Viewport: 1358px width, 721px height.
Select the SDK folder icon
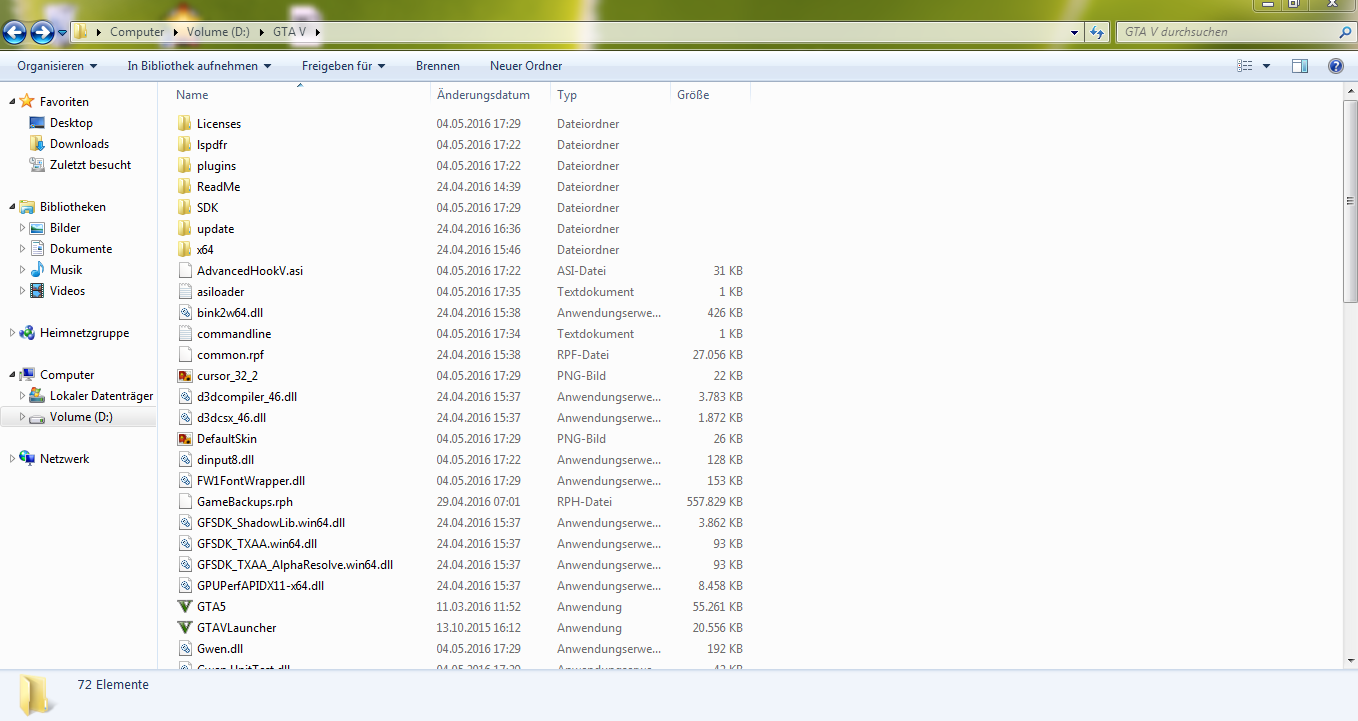(184, 208)
